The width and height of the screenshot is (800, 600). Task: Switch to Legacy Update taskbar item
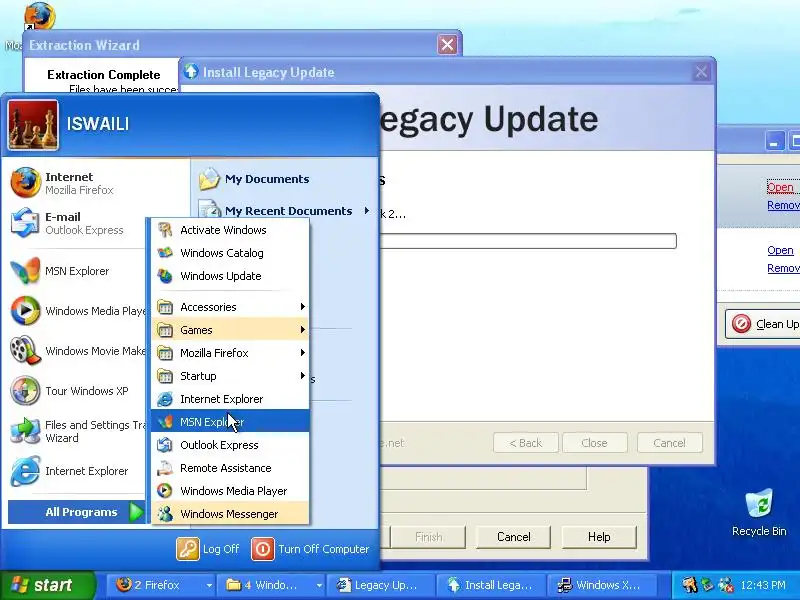tap(382, 585)
